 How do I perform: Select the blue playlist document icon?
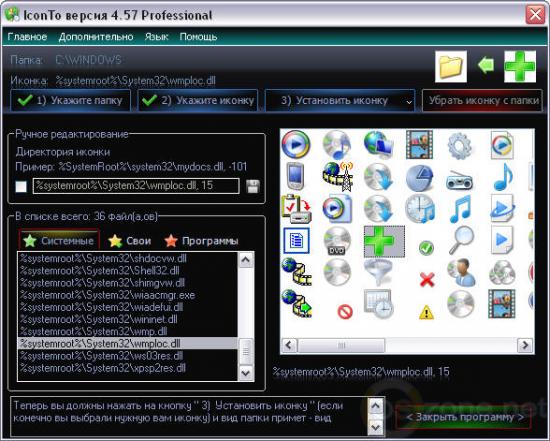point(296,241)
